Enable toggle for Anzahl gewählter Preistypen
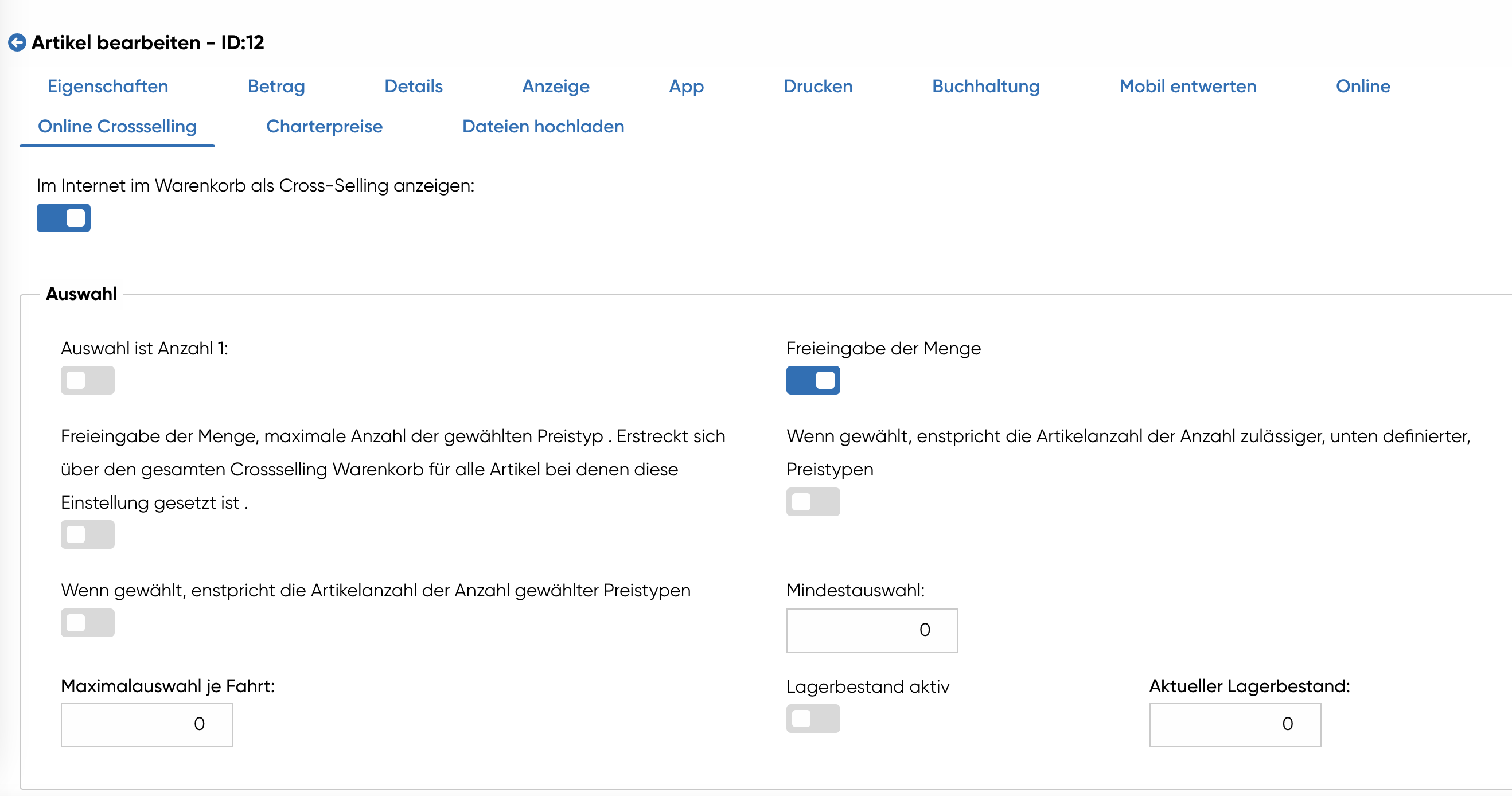This screenshot has width=1512, height=796. tap(87, 623)
